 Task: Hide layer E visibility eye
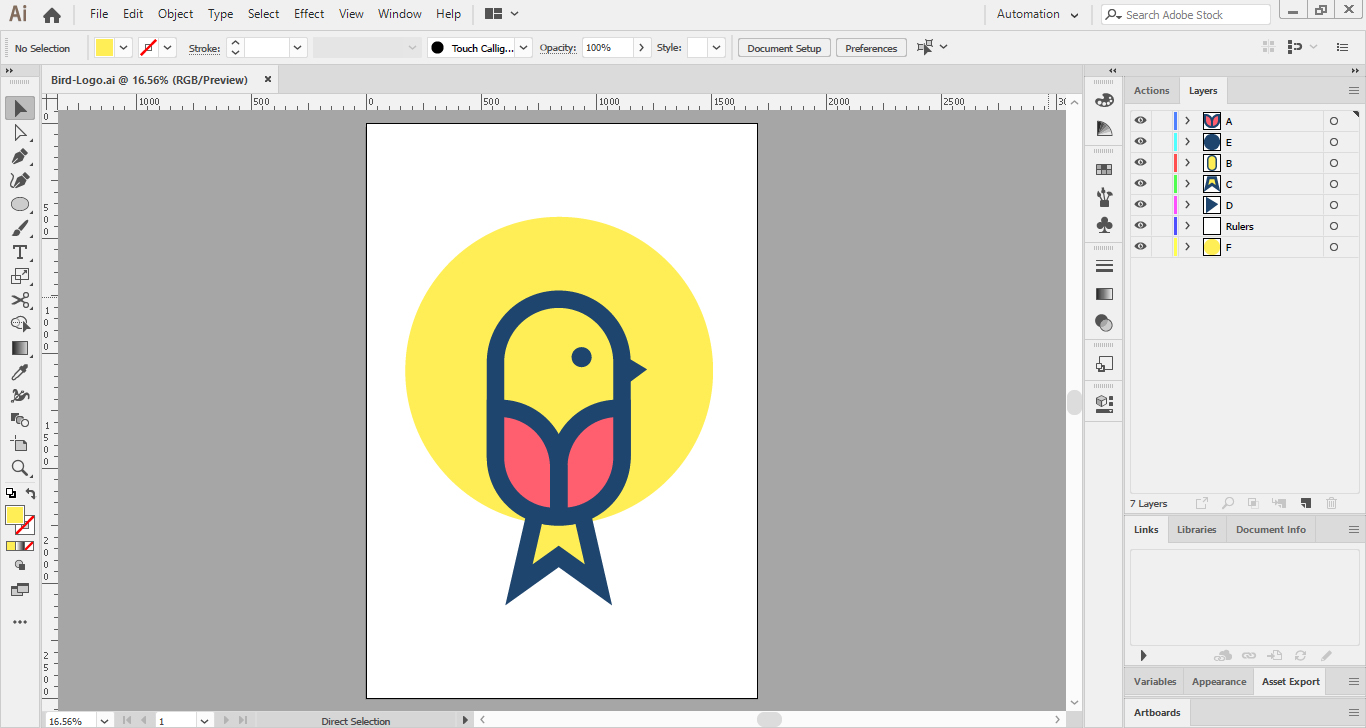tap(1140, 141)
